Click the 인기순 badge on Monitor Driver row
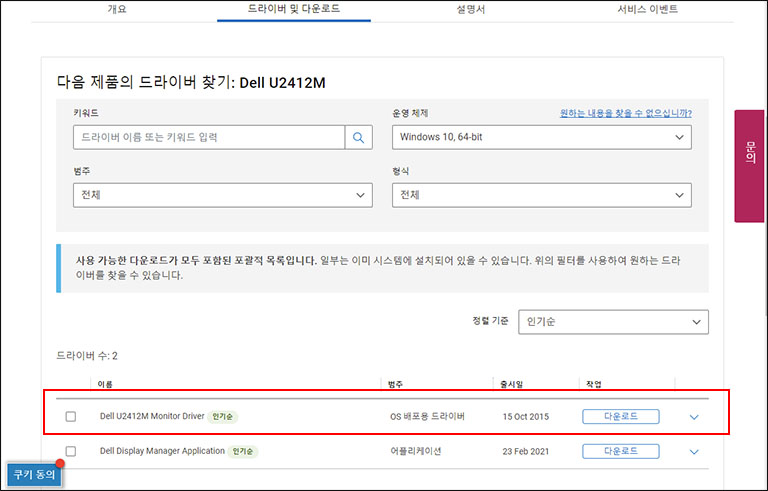 coord(222,417)
